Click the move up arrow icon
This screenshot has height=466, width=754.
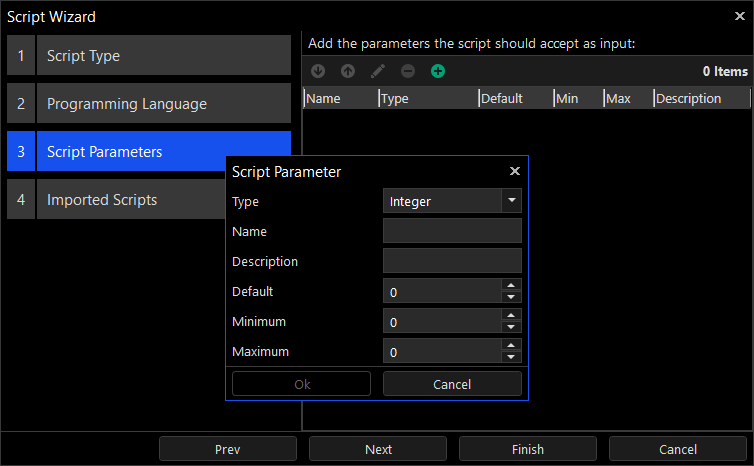(348, 71)
